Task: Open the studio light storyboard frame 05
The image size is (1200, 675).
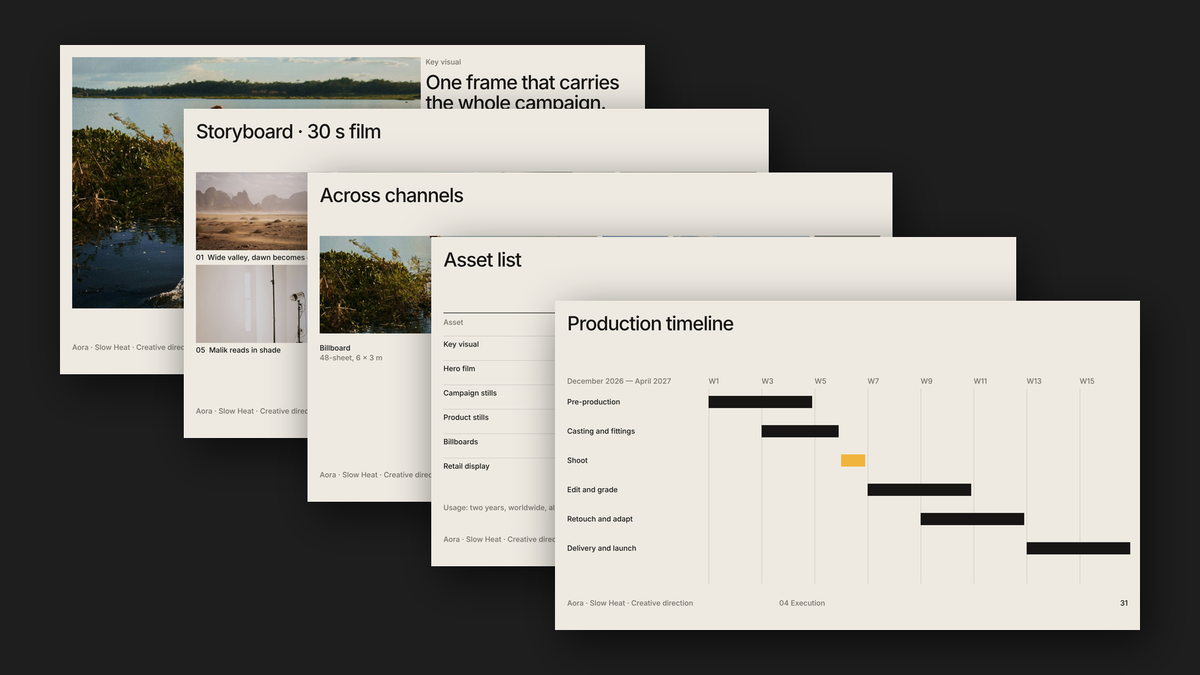Action: tap(251, 303)
